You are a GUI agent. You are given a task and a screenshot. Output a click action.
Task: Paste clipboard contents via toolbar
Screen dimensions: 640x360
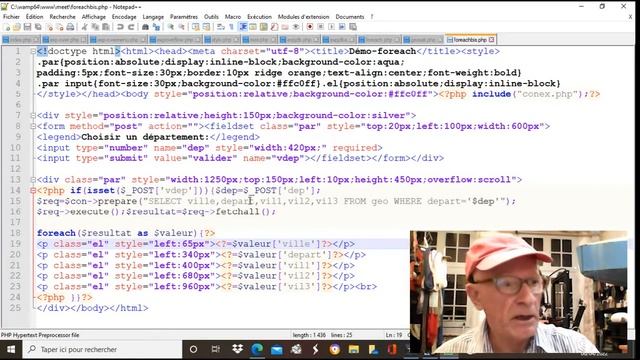[x=106, y=27]
